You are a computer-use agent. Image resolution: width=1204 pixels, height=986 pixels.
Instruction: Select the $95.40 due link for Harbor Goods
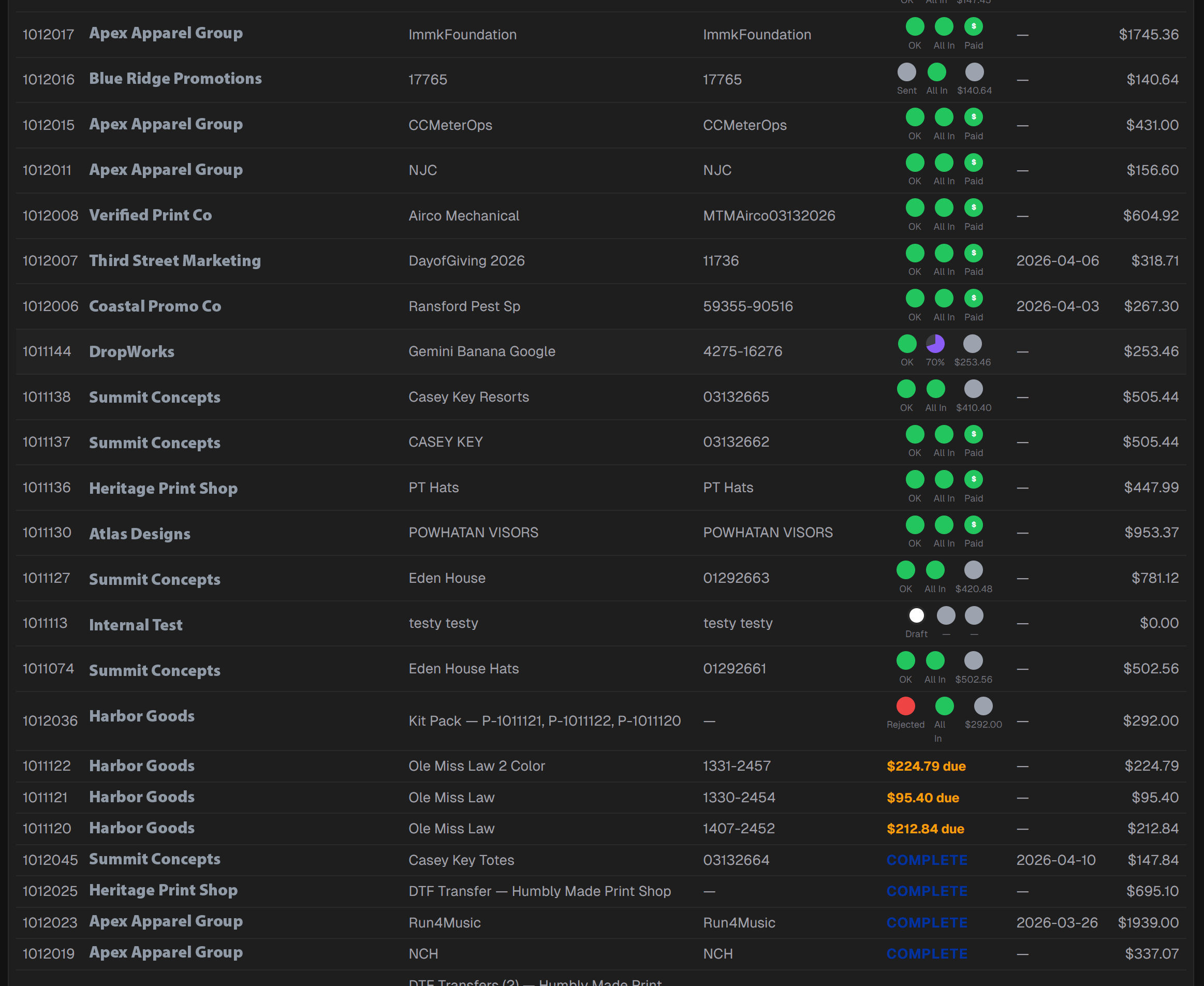(922, 798)
